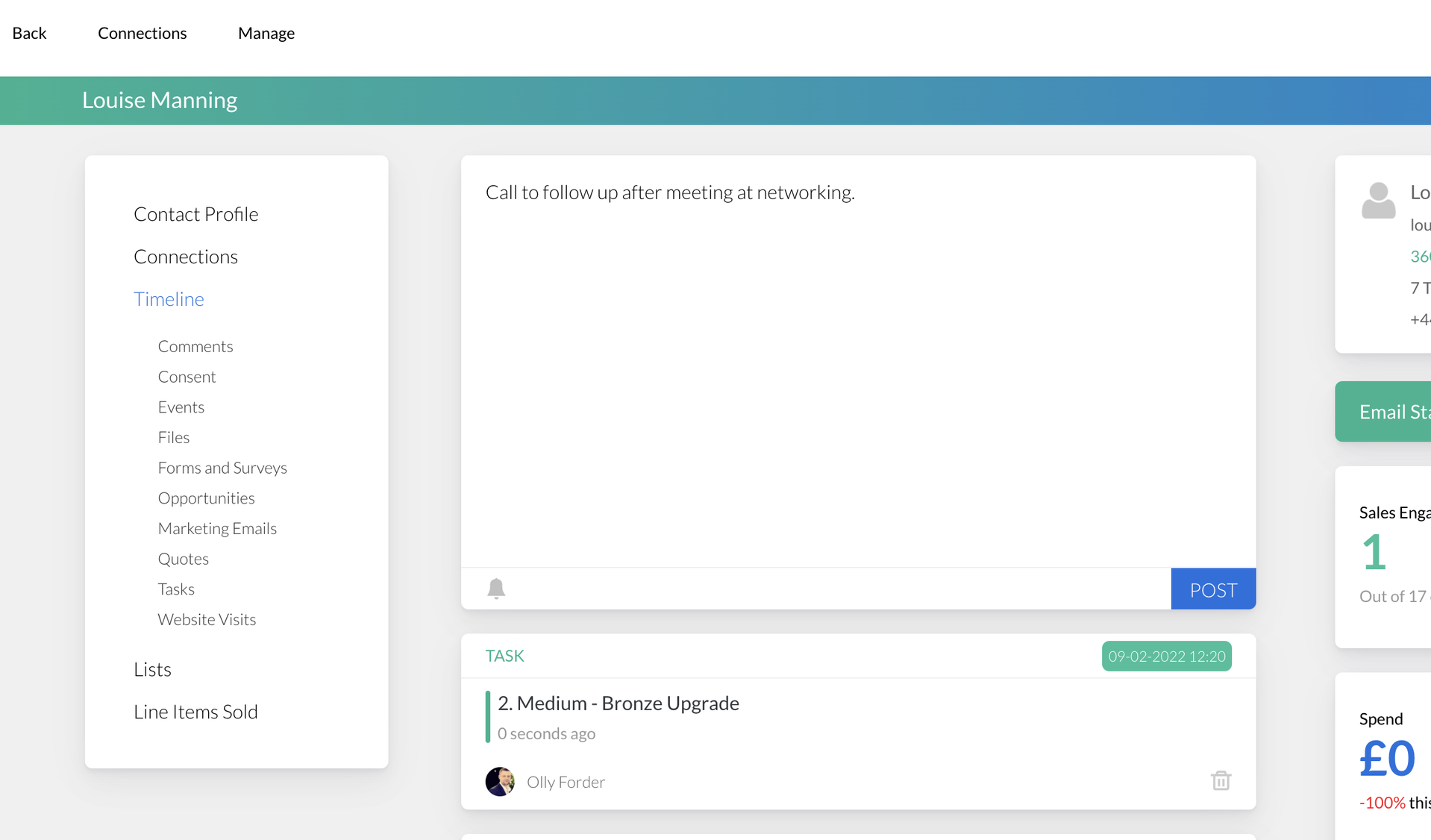Filter the timeline by Tasks
1431x840 pixels.
176,589
